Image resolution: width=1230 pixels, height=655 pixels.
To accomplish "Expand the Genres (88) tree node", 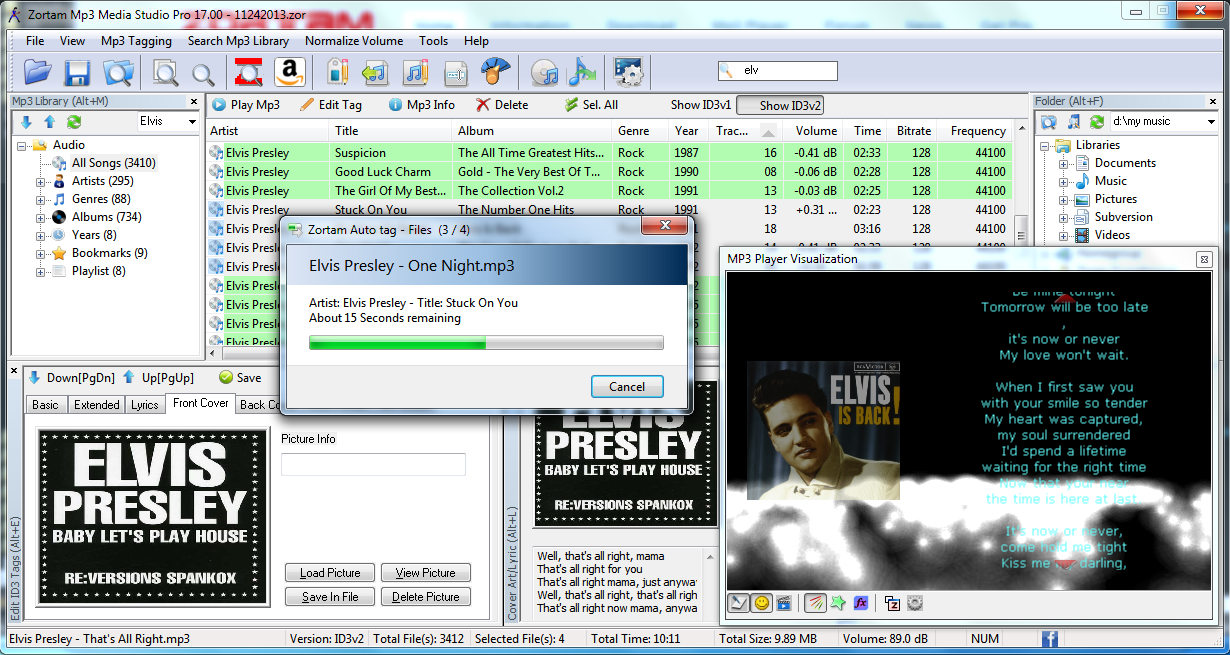I will tap(41, 200).
